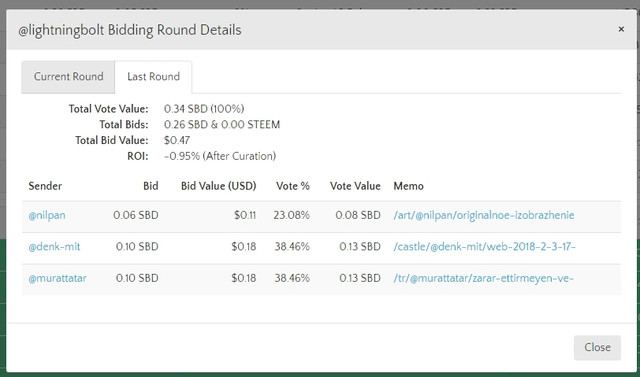Switch to the Current Round tab

tap(68, 77)
